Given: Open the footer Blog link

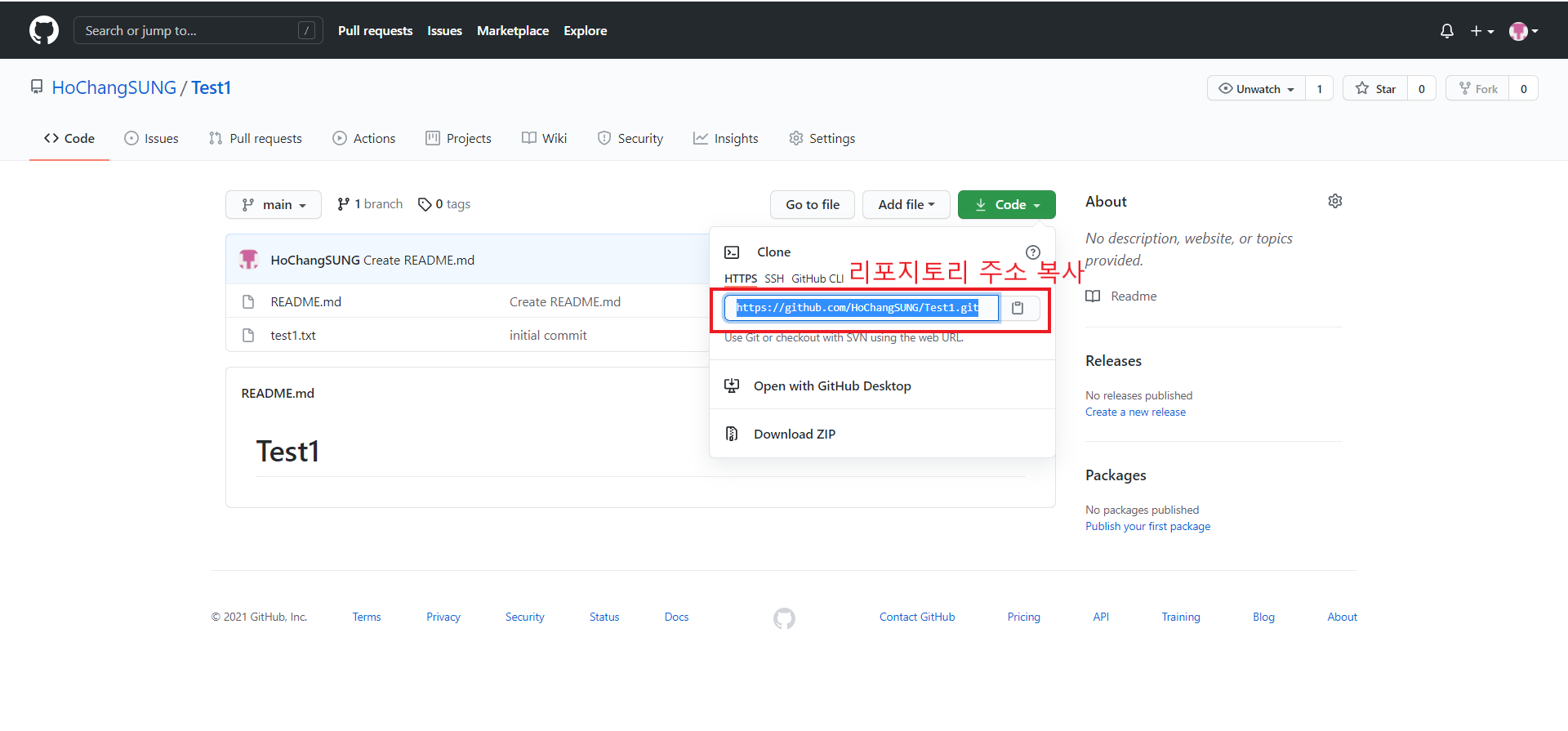Looking at the screenshot, I should [1263, 617].
